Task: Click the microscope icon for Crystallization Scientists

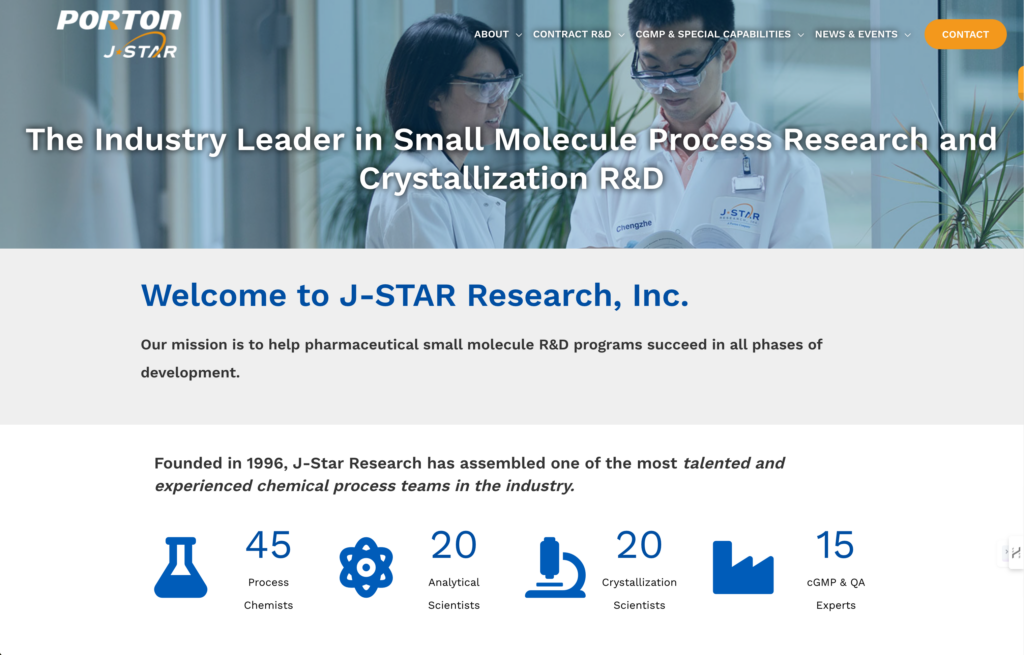Action: tap(555, 567)
